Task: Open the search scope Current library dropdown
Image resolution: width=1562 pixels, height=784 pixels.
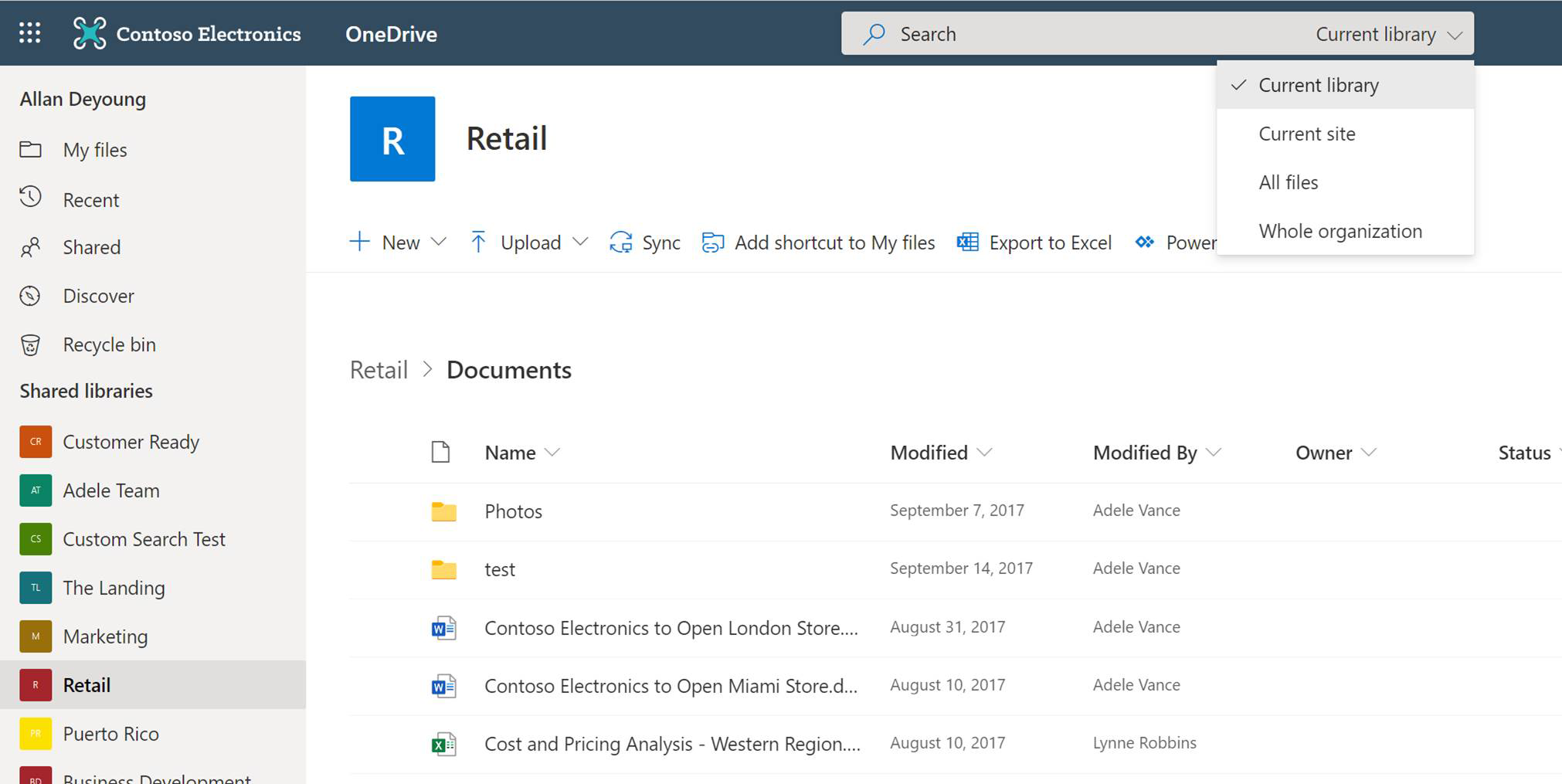Action: point(1388,34)
